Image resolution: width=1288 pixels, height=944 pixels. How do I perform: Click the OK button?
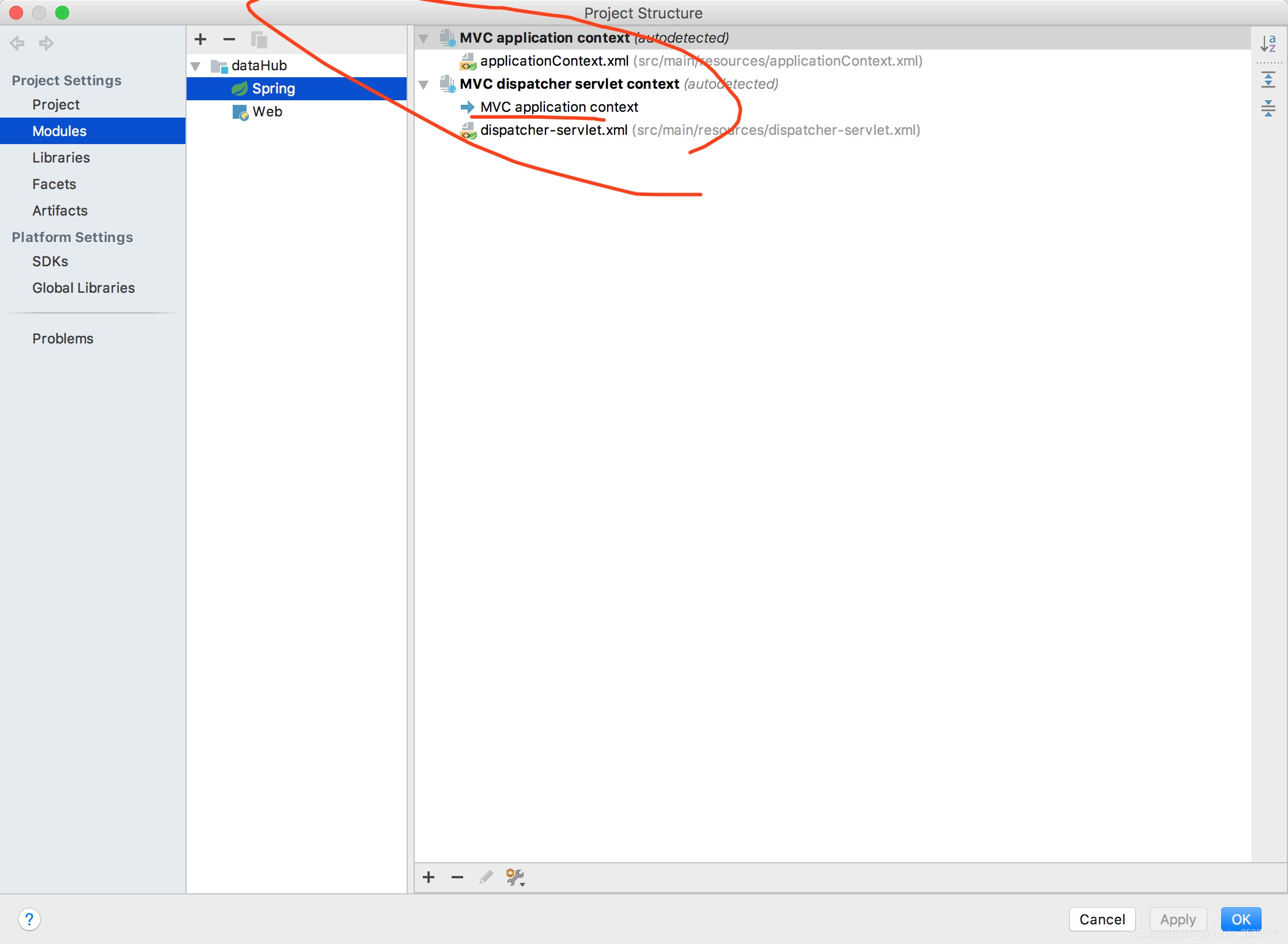tap(1240, 919)
